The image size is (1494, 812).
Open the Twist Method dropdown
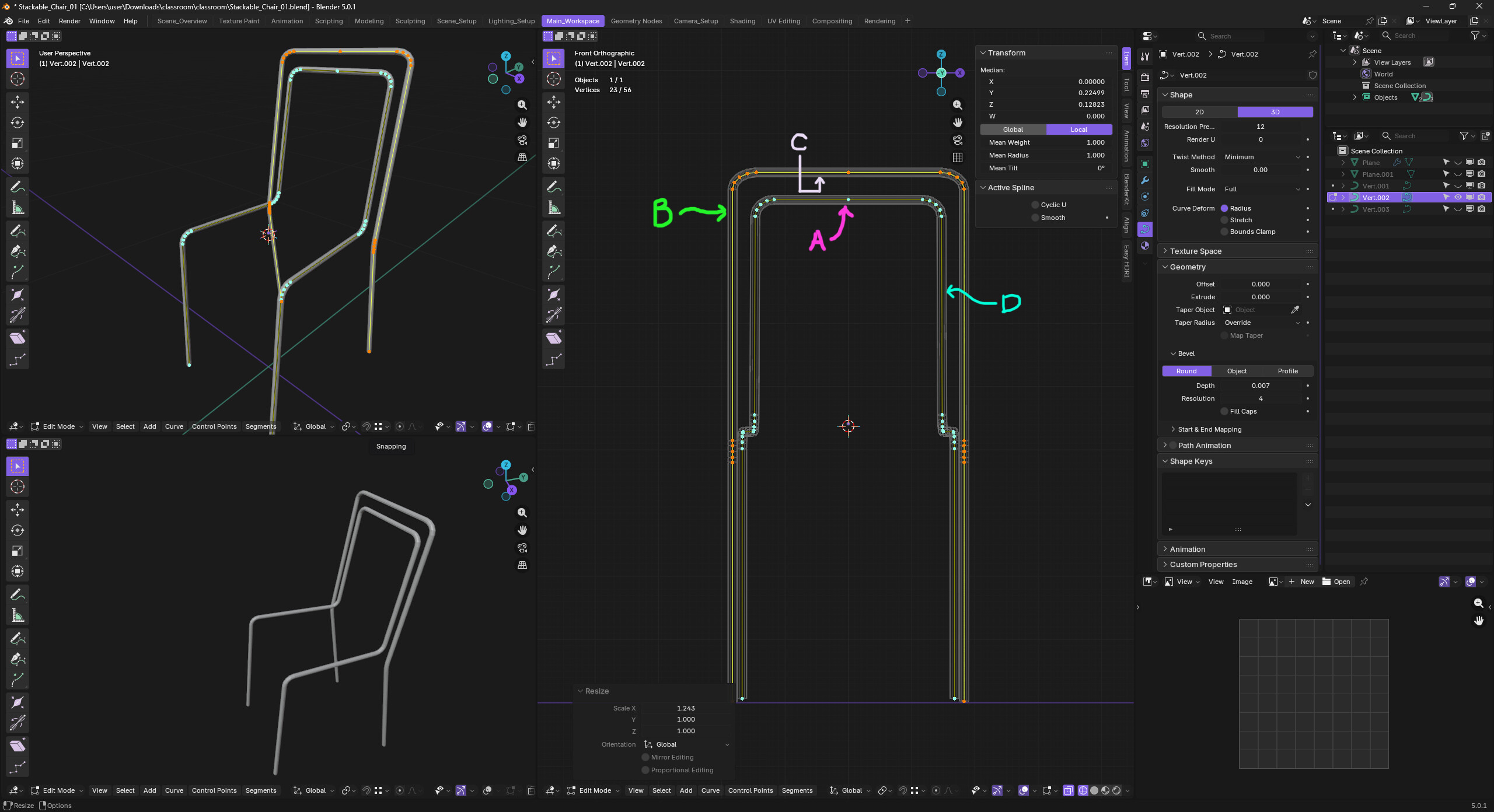[1261, 157]
